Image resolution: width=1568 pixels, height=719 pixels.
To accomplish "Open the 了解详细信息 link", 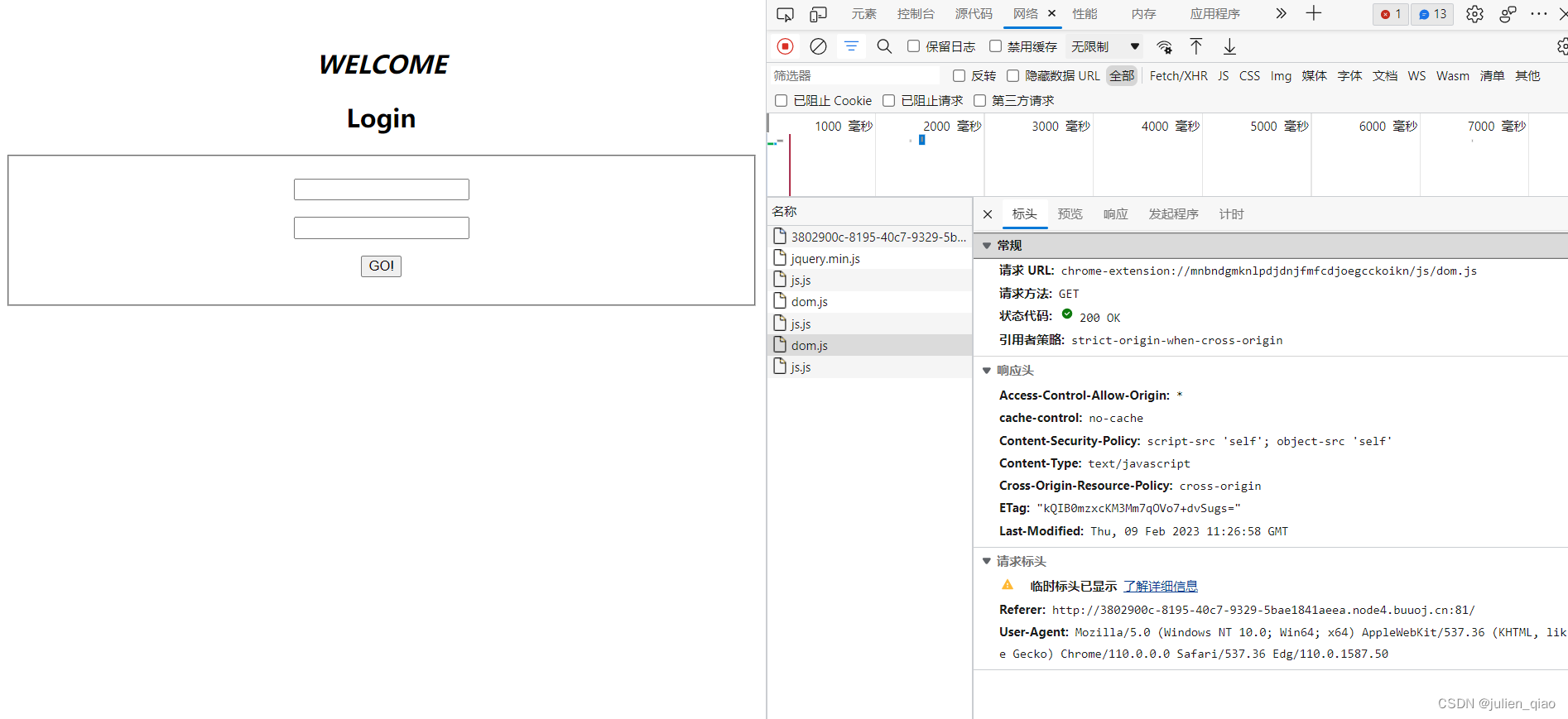I will pyautogui.click(x=1160, y=586).
